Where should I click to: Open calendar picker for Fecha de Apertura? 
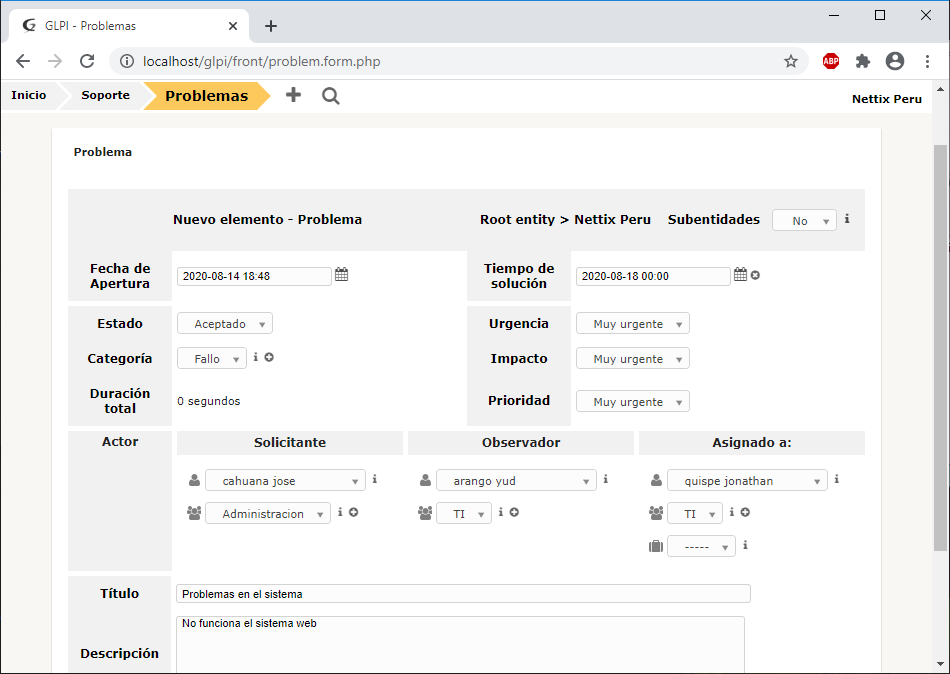click(341, 275)
